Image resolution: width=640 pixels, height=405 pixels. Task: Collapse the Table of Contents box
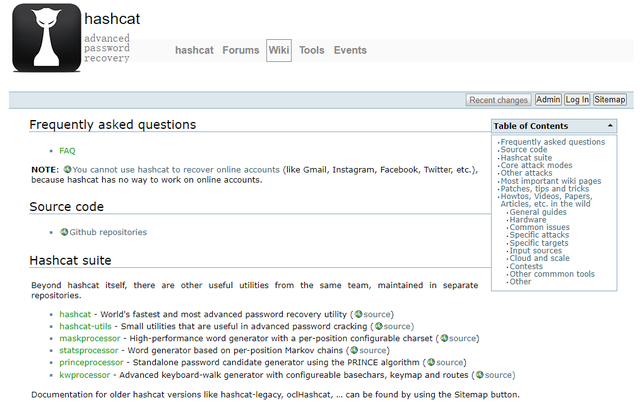tap(610, 126)
